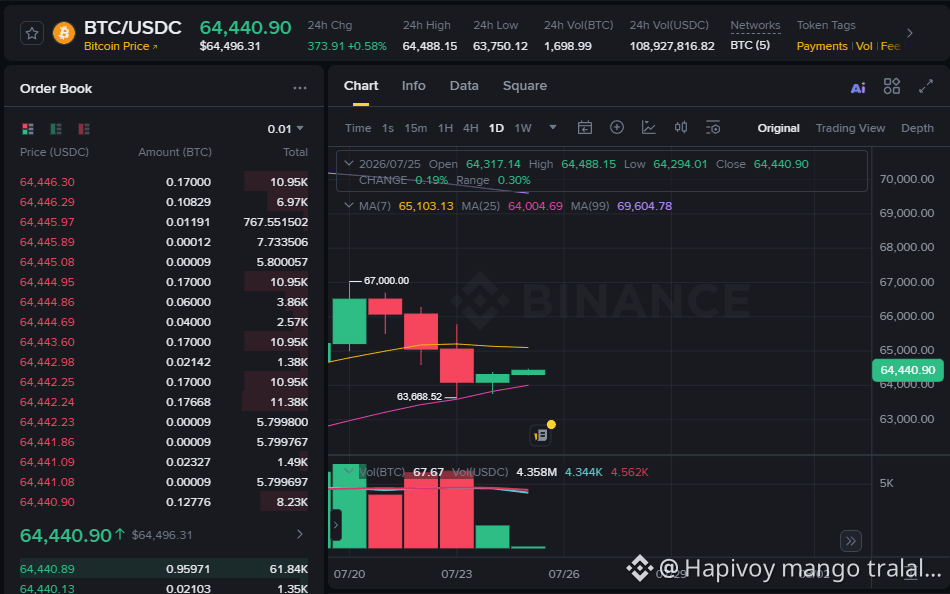Switch to the Square tab
The width and height of the screenshot is (950, 594).
click(x=525, y=86)
